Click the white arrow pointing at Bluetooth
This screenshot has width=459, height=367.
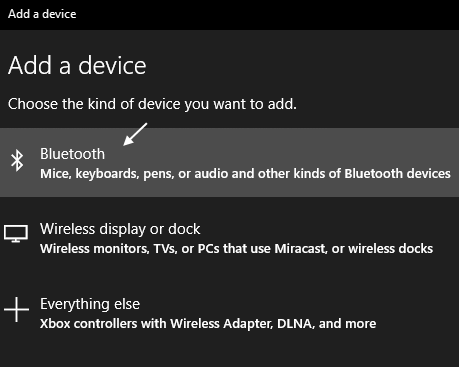135,134
